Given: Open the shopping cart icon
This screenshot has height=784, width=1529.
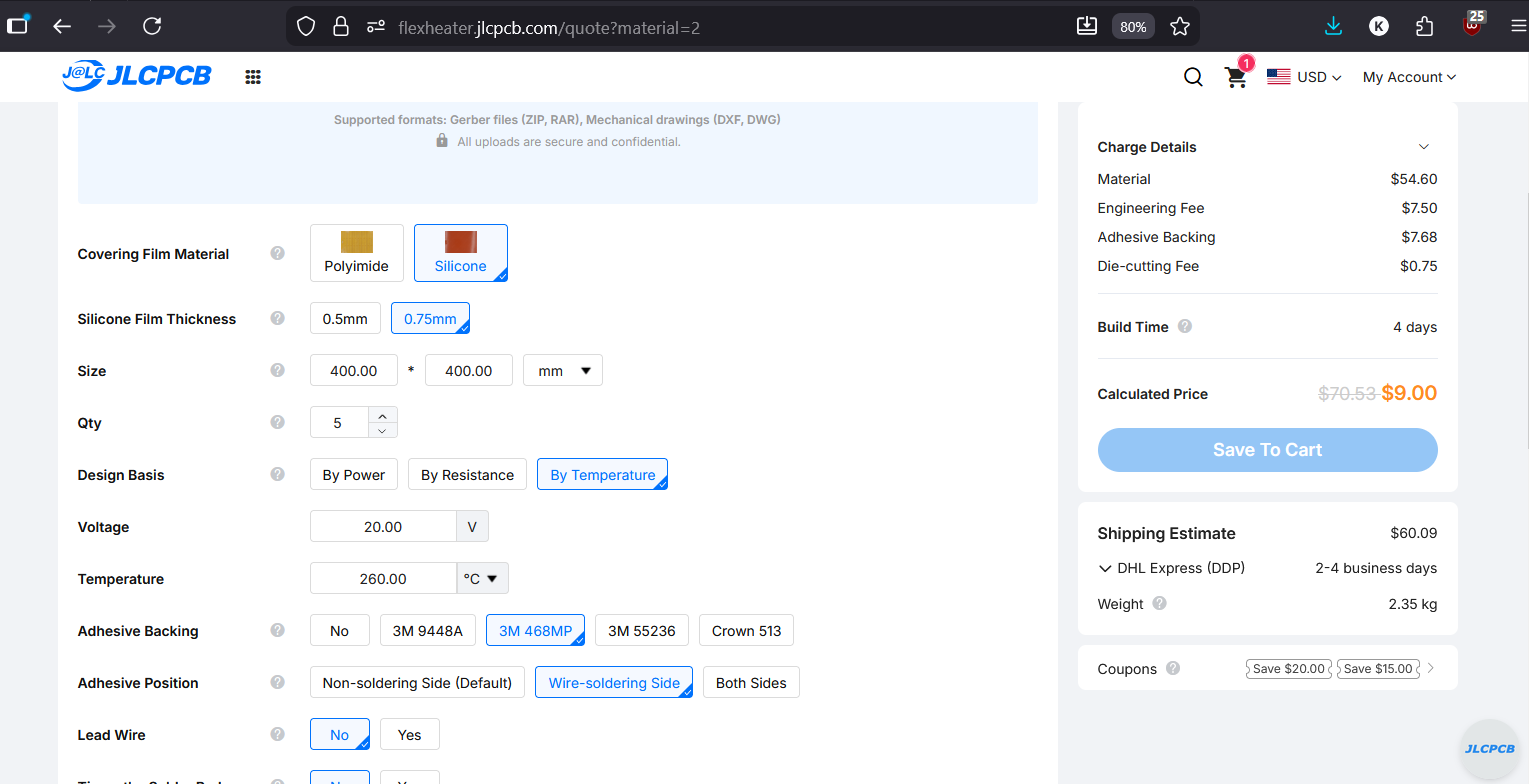Looking at the screenshot, I should pyautogui.click(x=1236, y=77).
